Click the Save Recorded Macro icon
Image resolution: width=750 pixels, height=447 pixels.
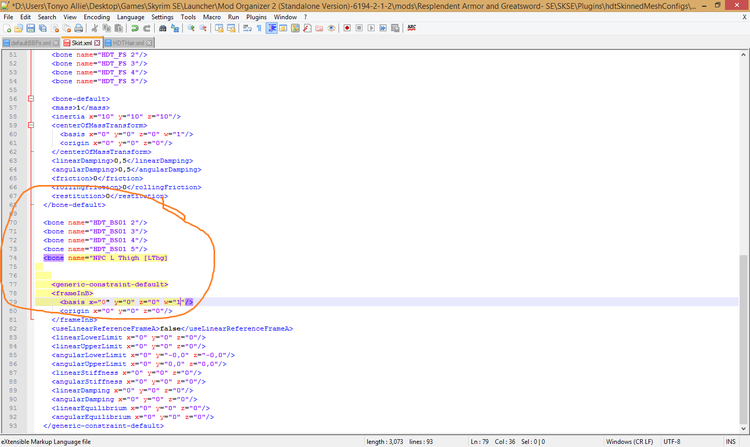[395, 29]
